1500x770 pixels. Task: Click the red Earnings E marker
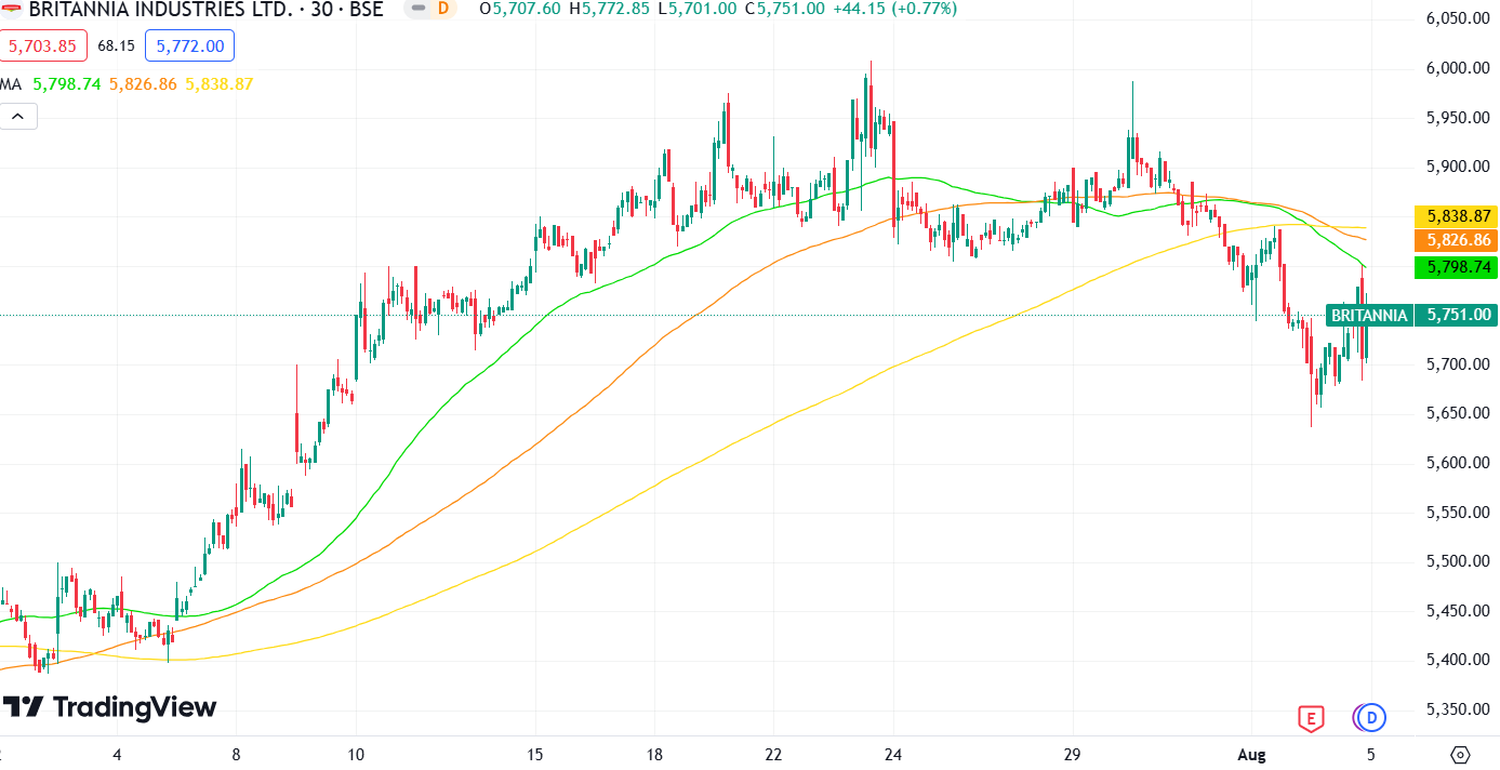[x=1310, y=717]
